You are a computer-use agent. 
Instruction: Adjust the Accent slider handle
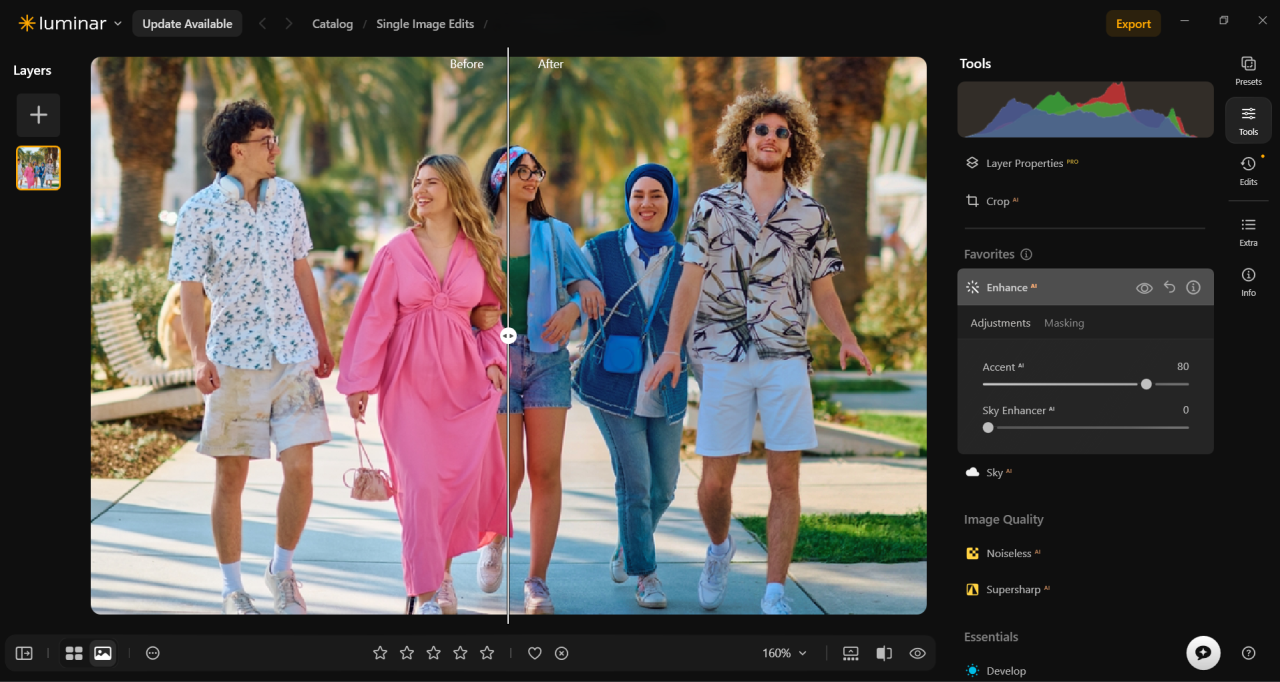1146,384
